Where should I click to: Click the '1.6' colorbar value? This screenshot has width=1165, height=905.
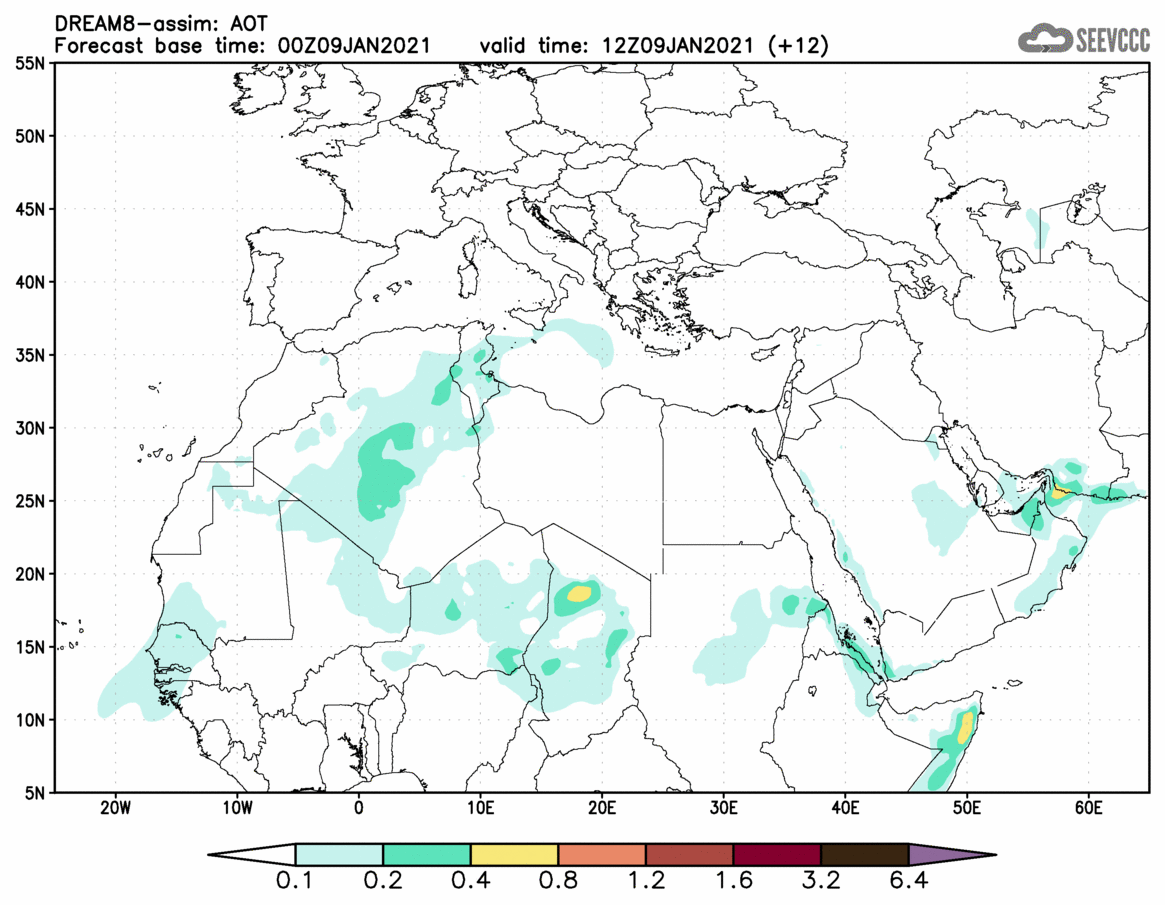coord(733,881)
